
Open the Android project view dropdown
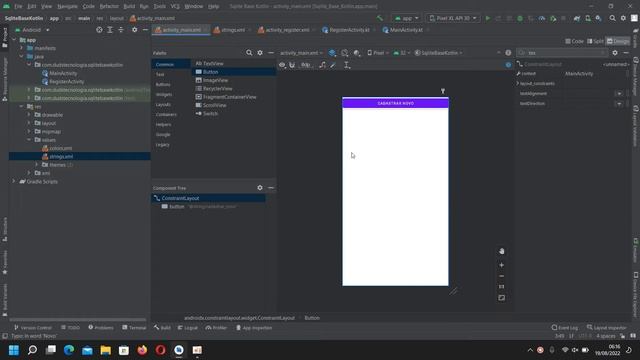point(32,30)
